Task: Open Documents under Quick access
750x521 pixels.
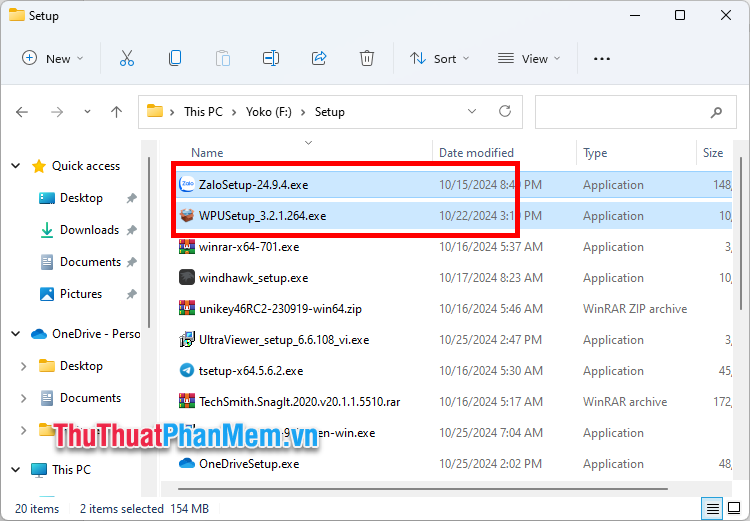Action: point(90,262)
